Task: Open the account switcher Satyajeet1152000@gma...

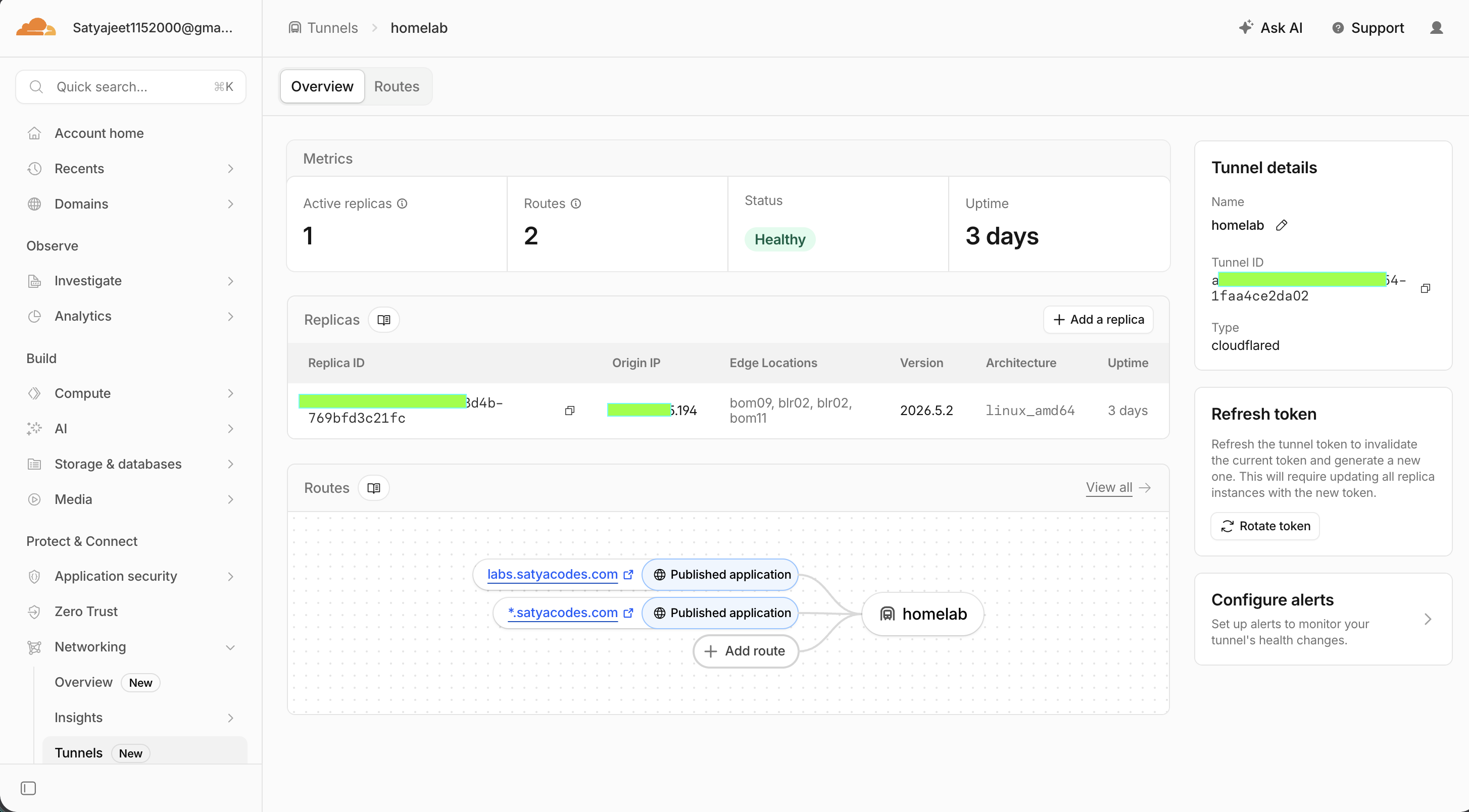Action: pyautogui.click(x=152, y=28)
